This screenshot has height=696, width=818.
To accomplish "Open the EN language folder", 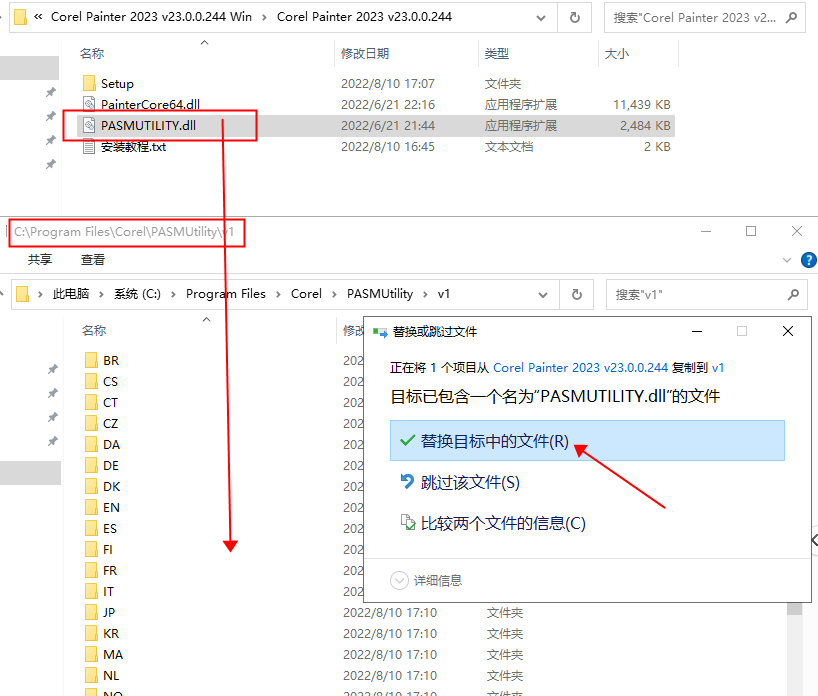I will (x=110, y=508).
